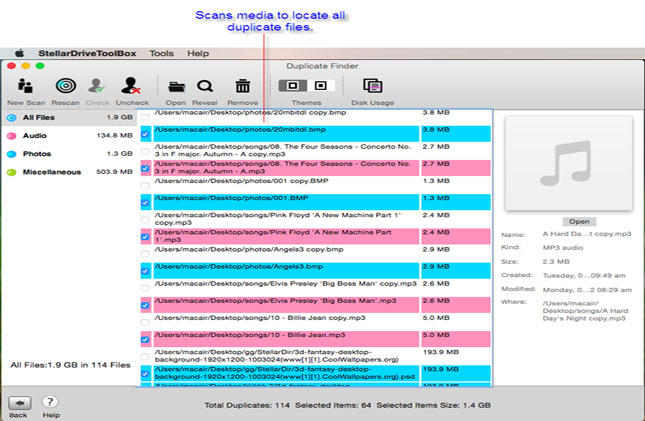Open the Disk Usage tool
The height and width of the screenshot is (421, 645).
point(373,86)
